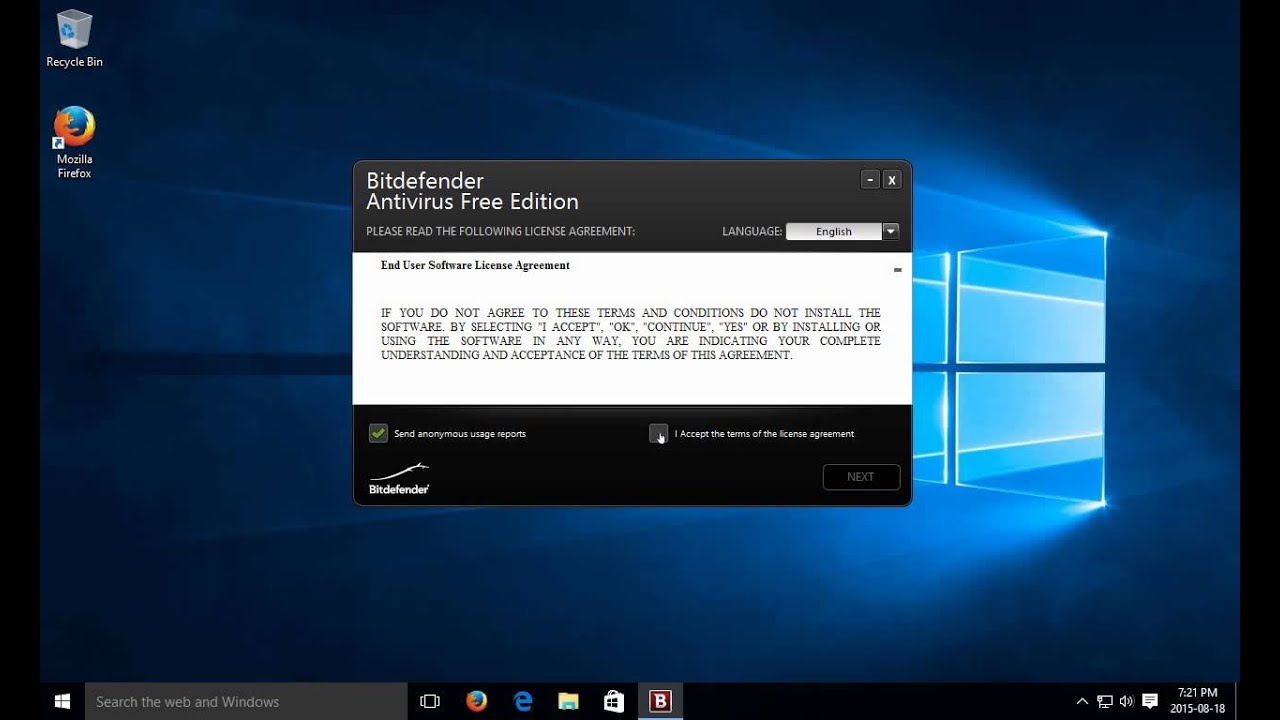Open the language dropdown arrow
Viewport: 1280px width, 720px height.
891,231
